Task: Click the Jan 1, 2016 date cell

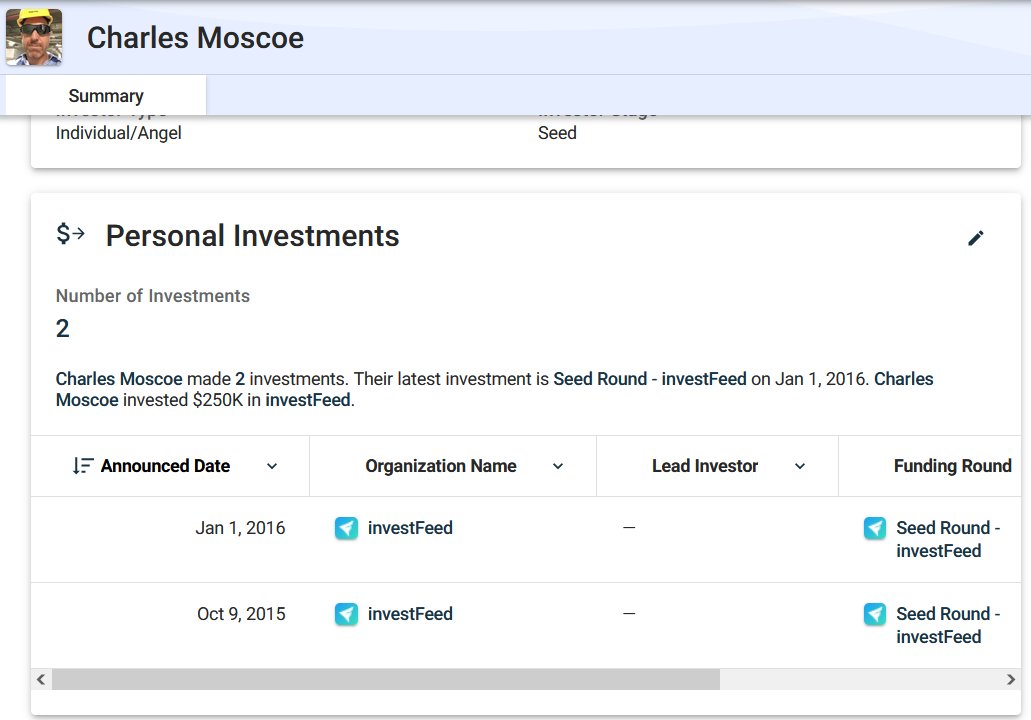Action: coord(240,528)
